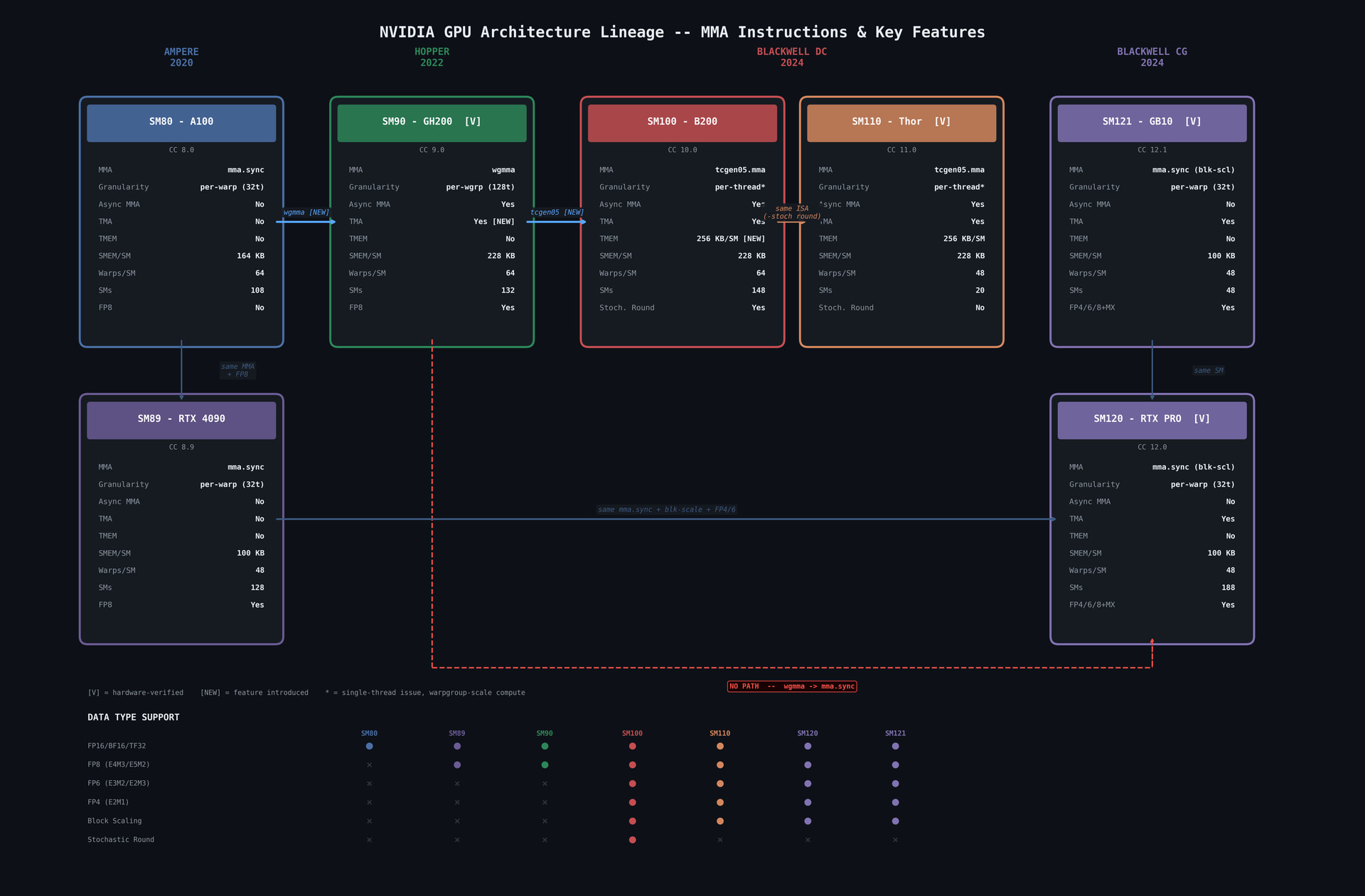
Task: Click the DATA TYPE SUPPORT heading
Action: (x=134, y=718)
